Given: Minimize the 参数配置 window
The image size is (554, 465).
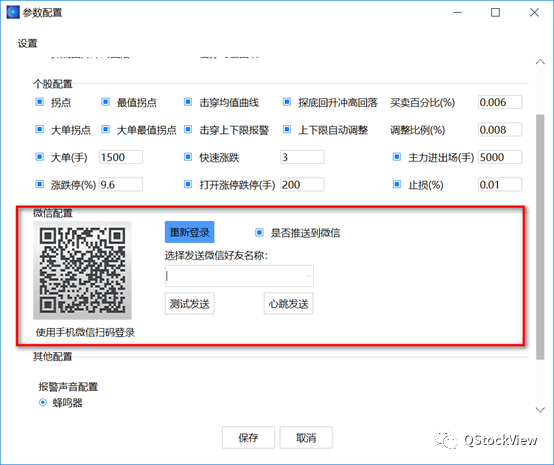Looking at the screenshot, I should [458, 12].
